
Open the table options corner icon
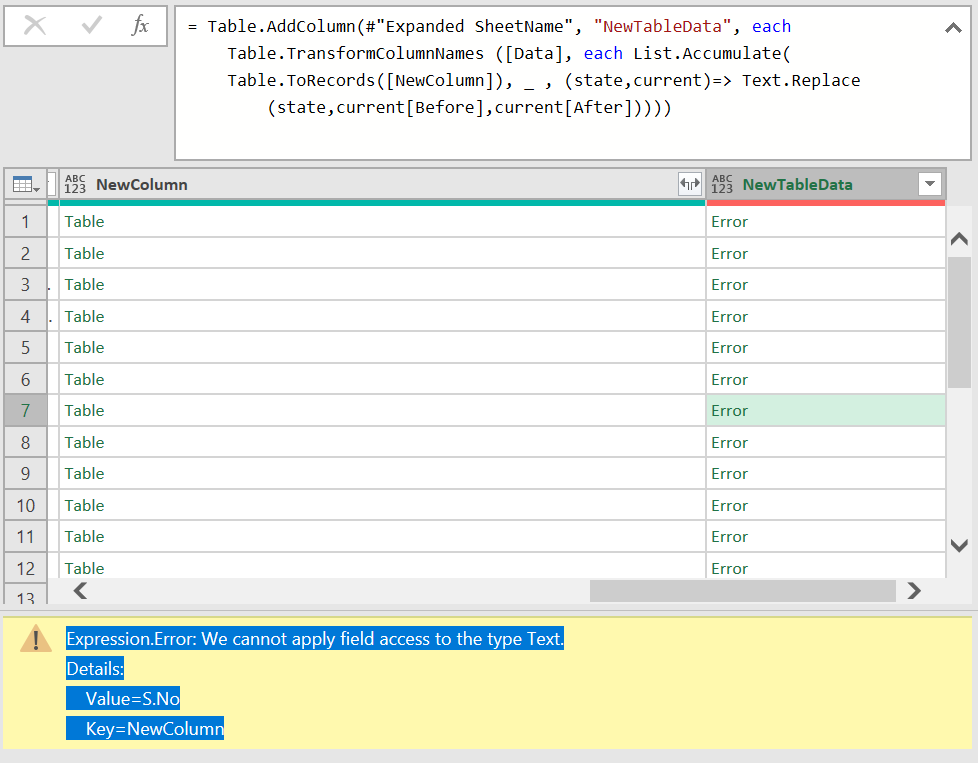(26, 185)
